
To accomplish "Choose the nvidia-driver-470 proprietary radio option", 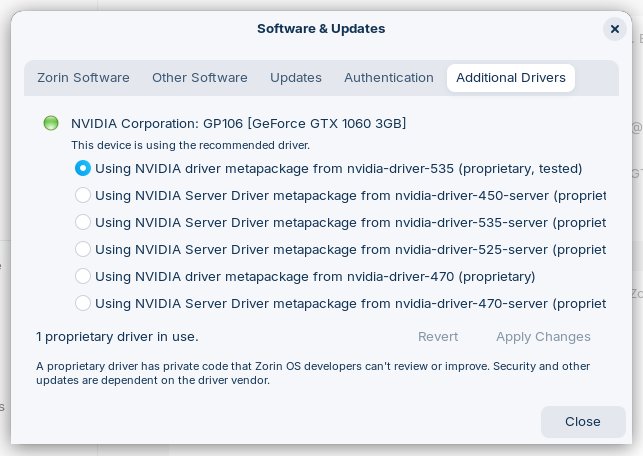I will pos(83,276).
